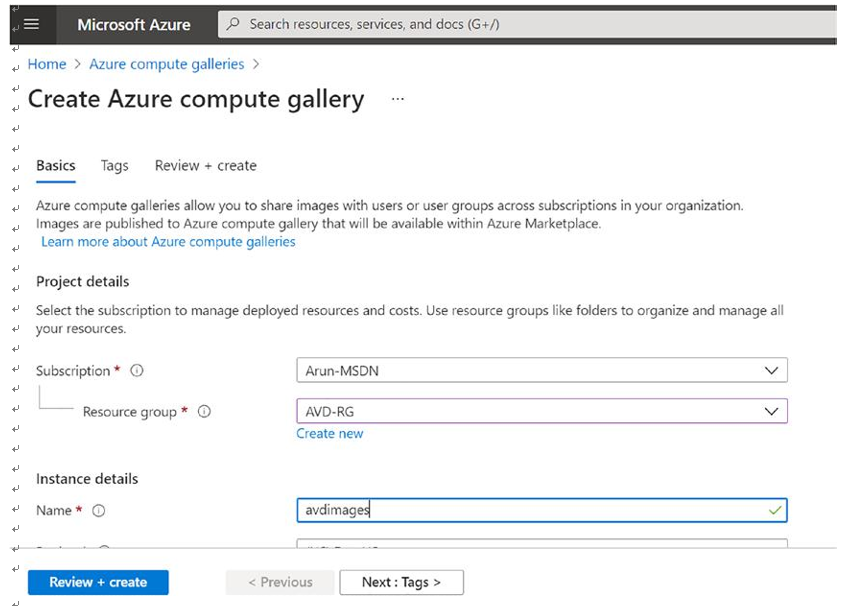Switch to the Review + create tab
This screenshot has width=843, height=606.
[x=205, y=166]
